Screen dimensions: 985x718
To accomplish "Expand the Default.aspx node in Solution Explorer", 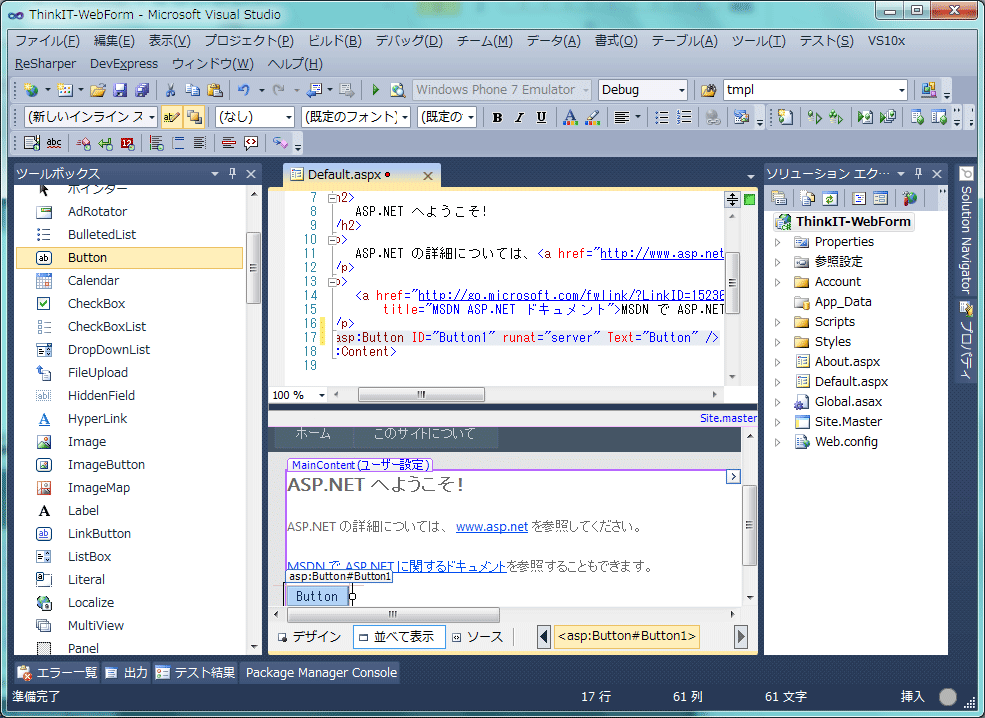I will point(778,383).
